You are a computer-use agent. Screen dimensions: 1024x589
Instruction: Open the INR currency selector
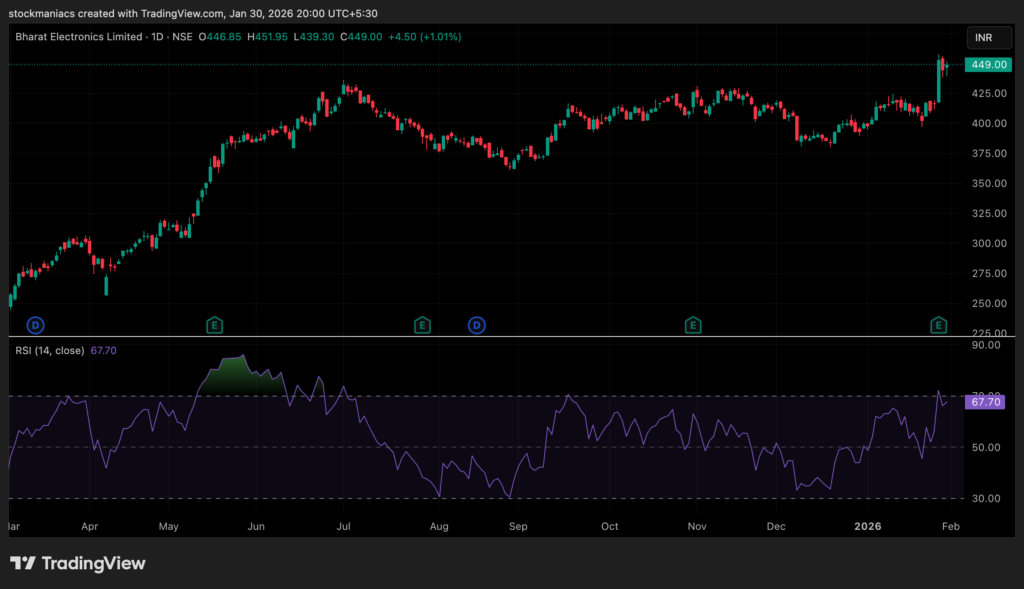point(989,38)
